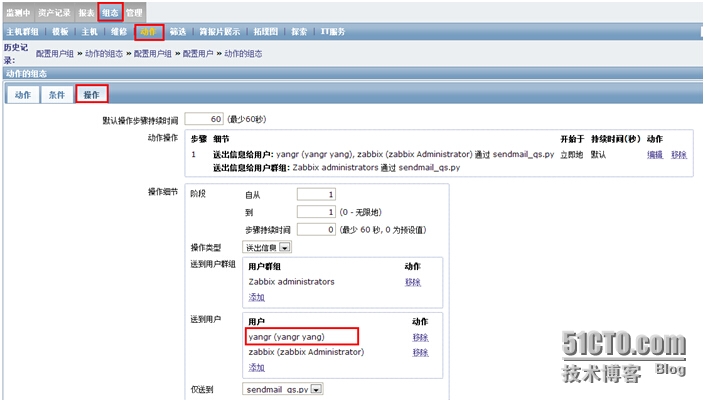Screen dimensions: 705x402
Task: Select zabbix (zabbix Administrator) user entry
Action: (306, 352)
